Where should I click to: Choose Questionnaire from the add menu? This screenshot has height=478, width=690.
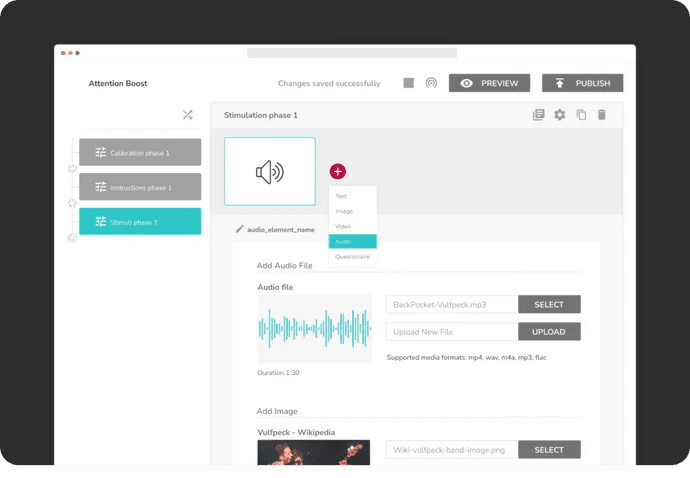click(352, 257)
